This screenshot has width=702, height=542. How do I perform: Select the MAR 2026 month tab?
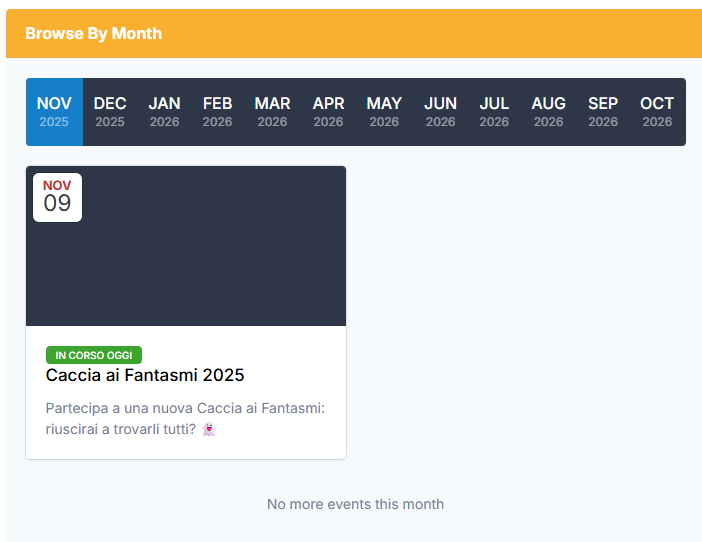(272, 112)
